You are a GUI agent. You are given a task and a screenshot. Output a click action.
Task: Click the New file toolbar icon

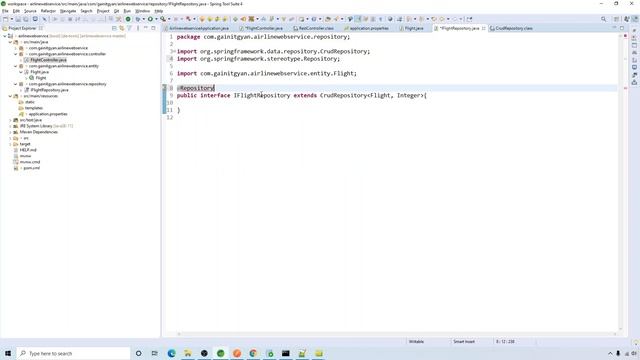6,19
